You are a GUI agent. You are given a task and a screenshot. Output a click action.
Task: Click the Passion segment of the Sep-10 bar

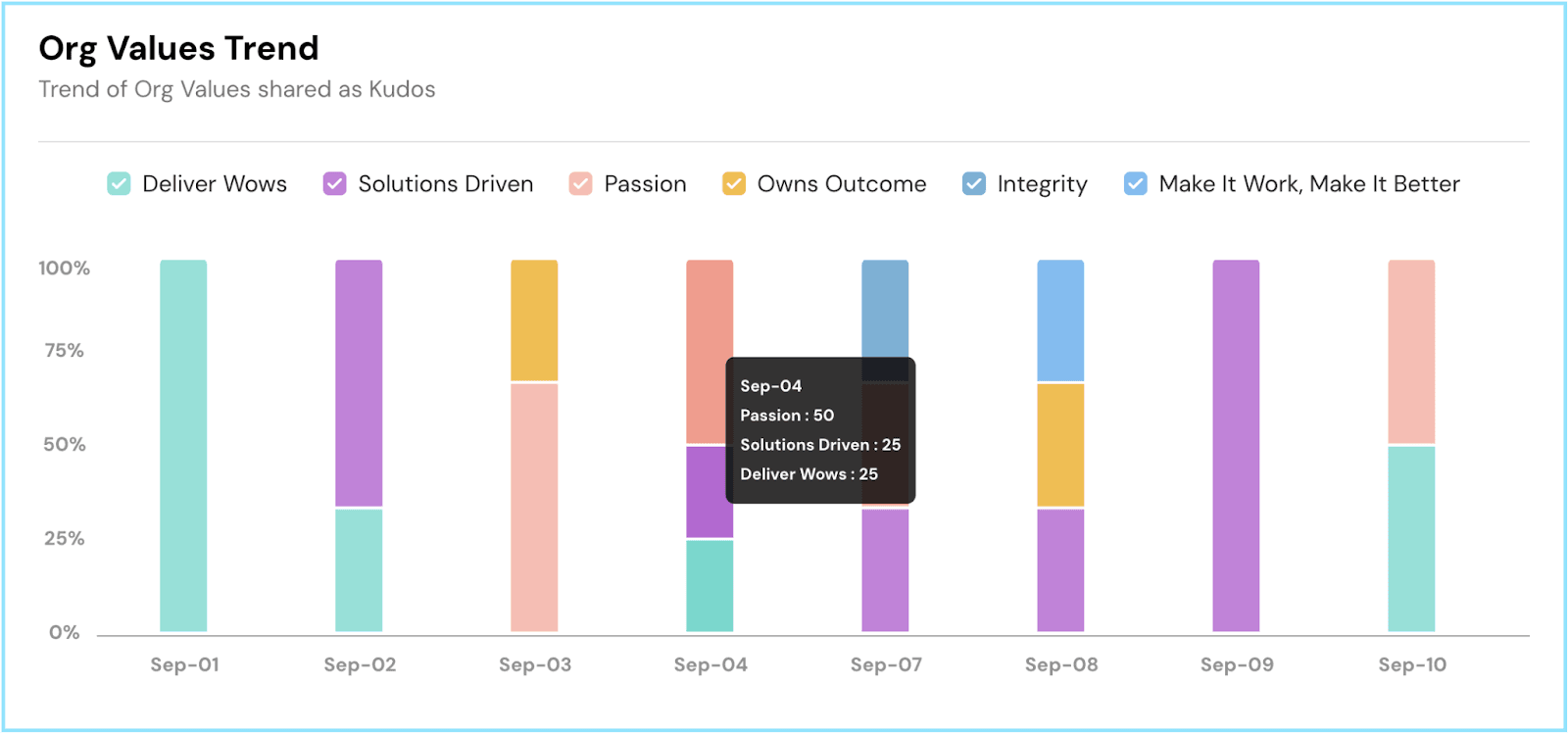(x=1411, y=352)
